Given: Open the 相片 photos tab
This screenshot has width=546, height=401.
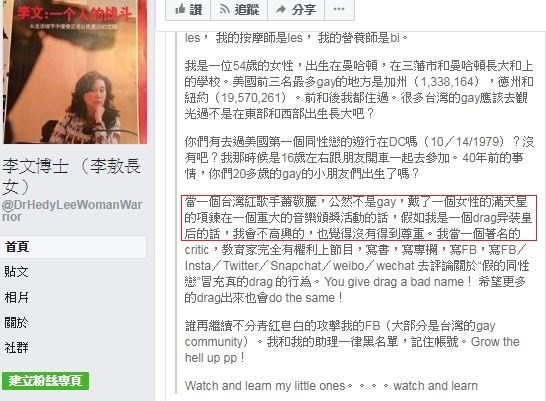Looking at the screenshot, I should click(73, 297).
